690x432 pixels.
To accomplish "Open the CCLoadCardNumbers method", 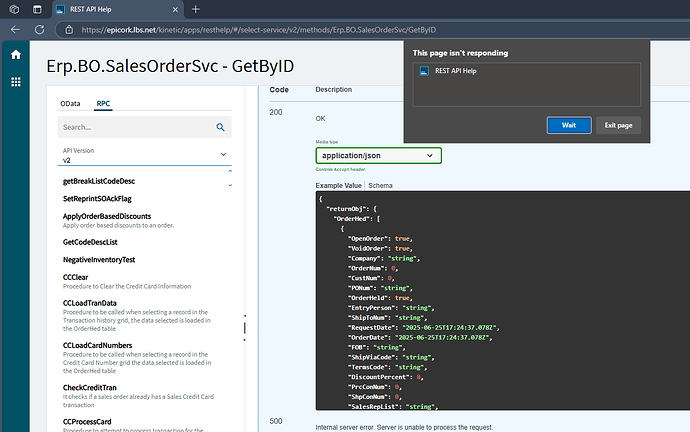I will [x=97, y=345].
